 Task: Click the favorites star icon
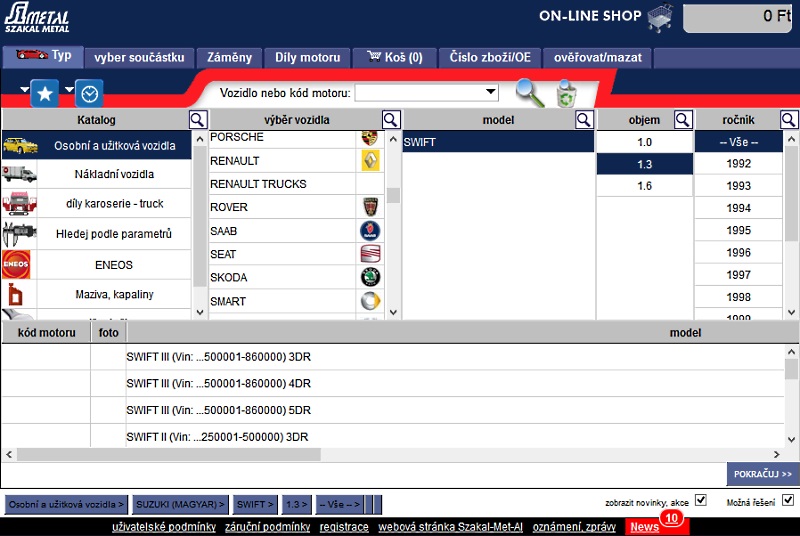point(44,93)
